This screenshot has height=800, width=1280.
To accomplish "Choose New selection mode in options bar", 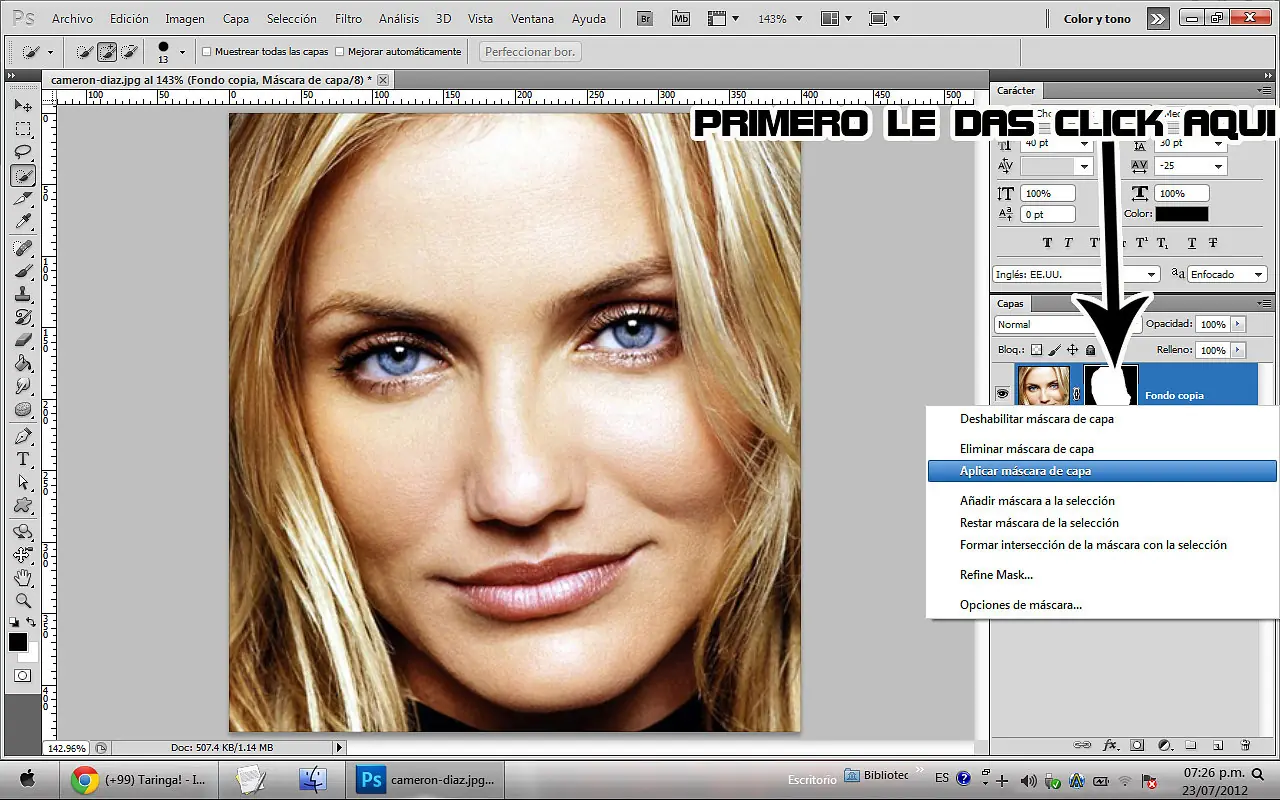I will click(85, 51).
